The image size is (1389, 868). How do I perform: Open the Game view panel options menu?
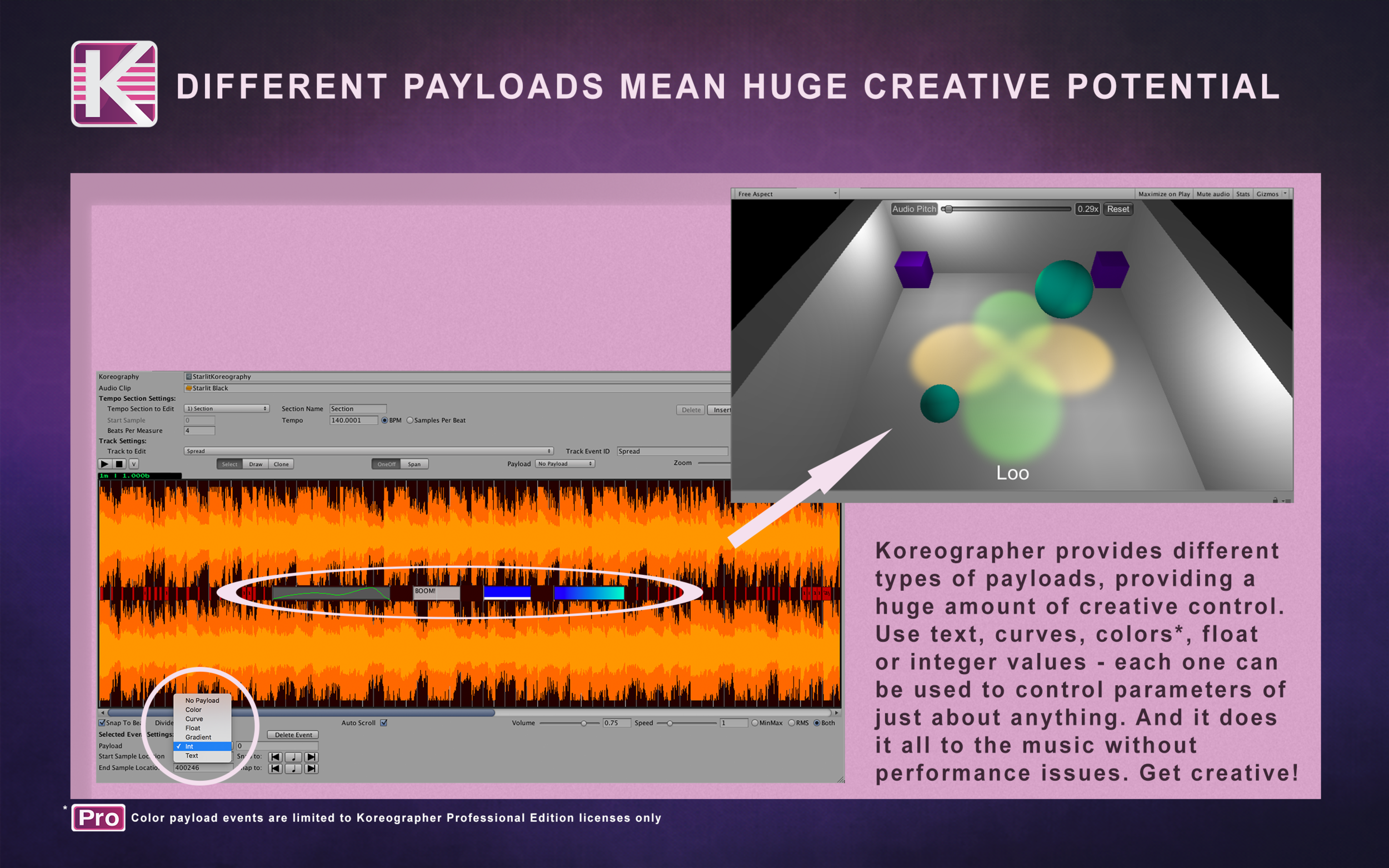1287,500
